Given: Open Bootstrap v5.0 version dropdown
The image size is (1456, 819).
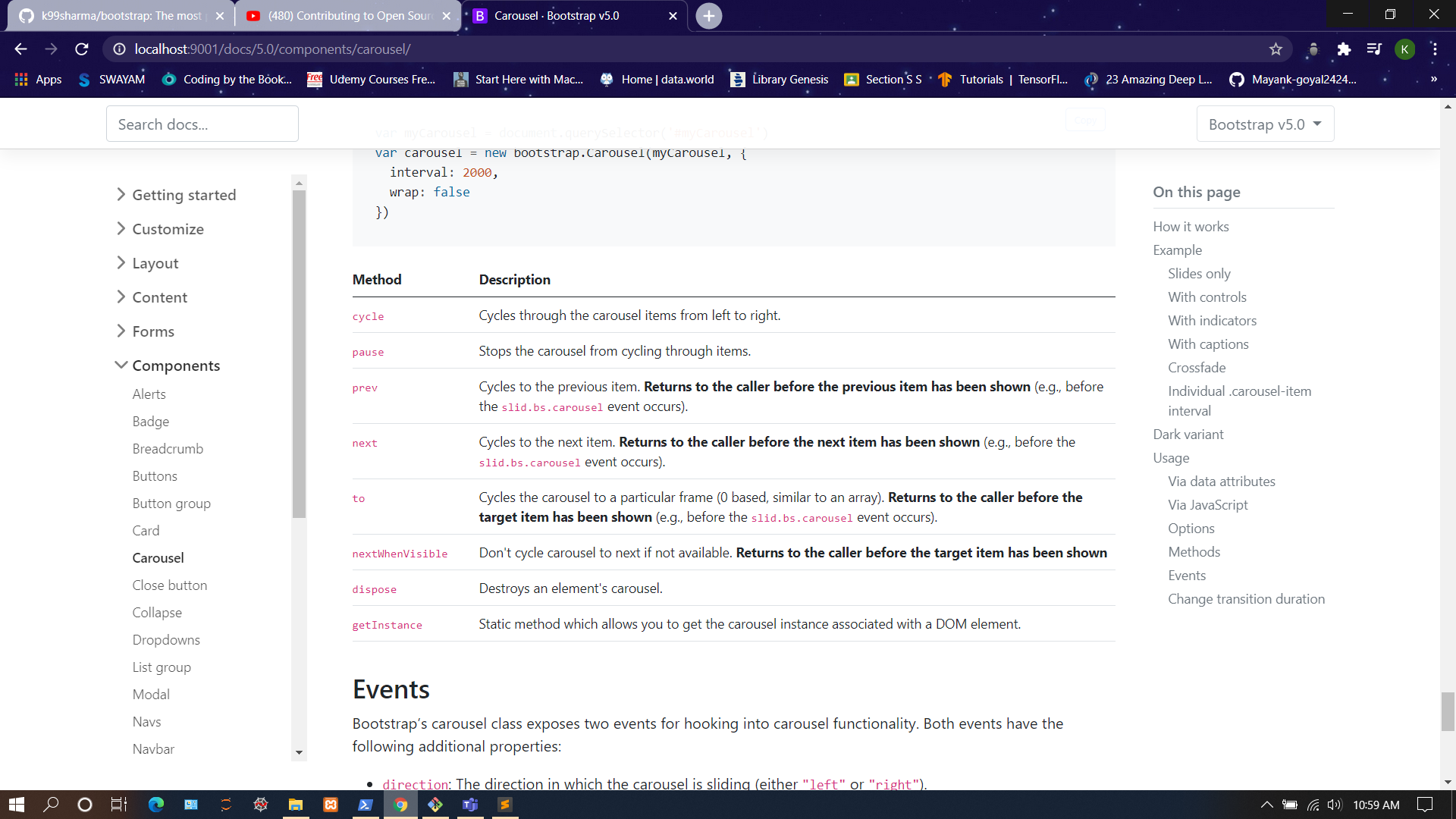Looking at the screenshot, I should click(x=1265, y=124).
